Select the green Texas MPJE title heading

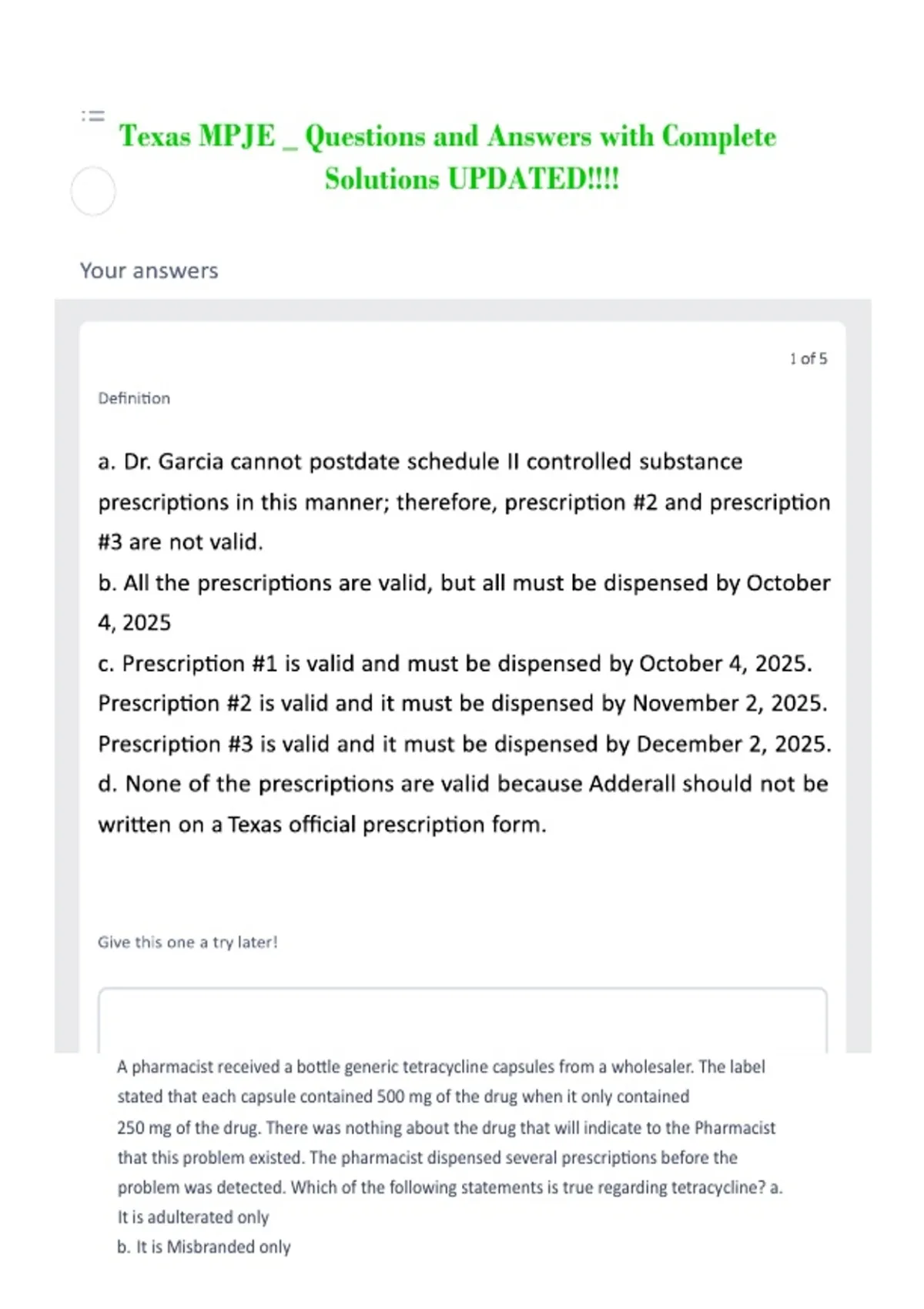click(447, 157)
